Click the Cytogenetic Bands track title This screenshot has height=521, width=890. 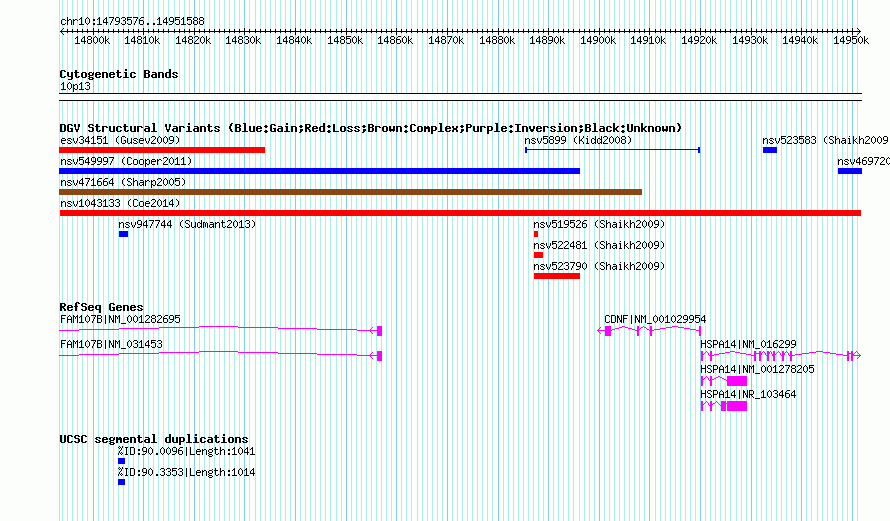(119, 74)
